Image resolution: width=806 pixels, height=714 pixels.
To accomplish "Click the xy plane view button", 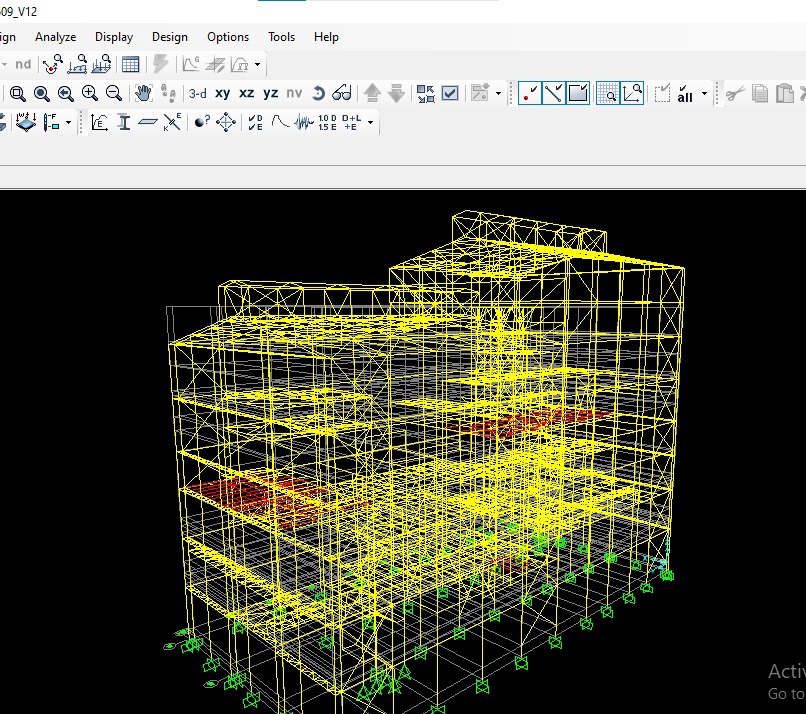I will (x=222, y=93).
